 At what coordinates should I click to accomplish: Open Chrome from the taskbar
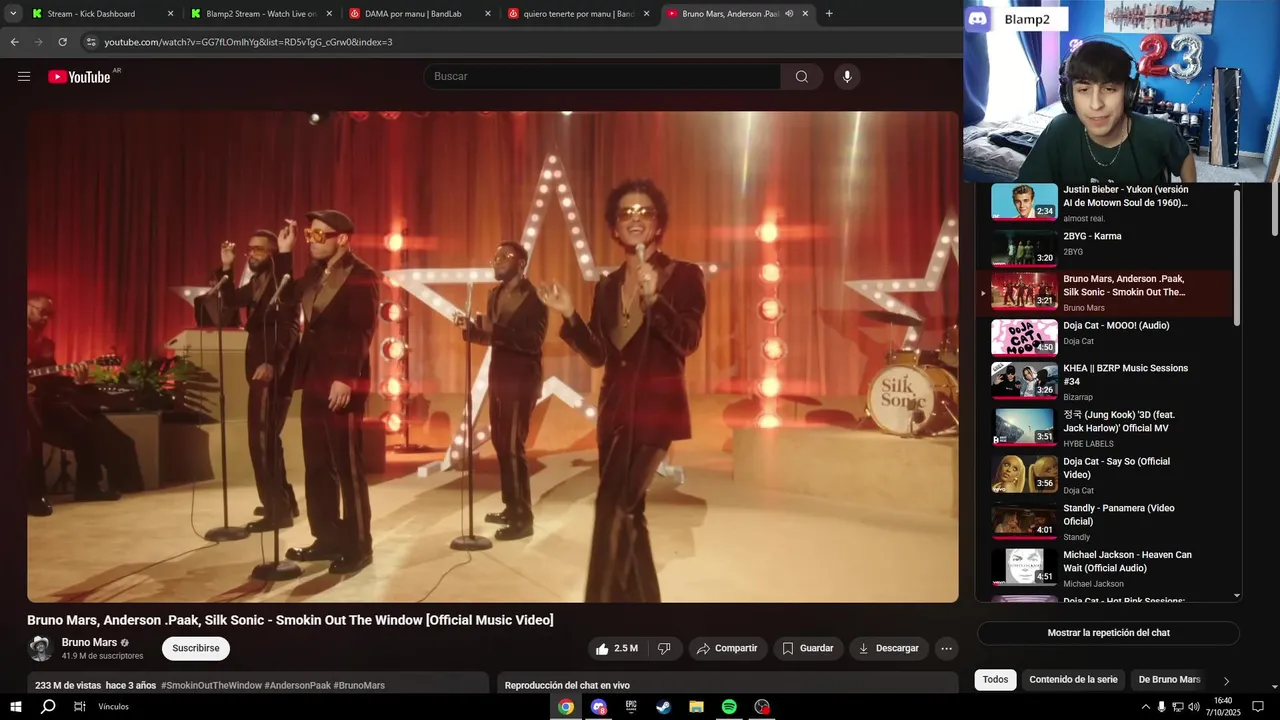(566, 707)
